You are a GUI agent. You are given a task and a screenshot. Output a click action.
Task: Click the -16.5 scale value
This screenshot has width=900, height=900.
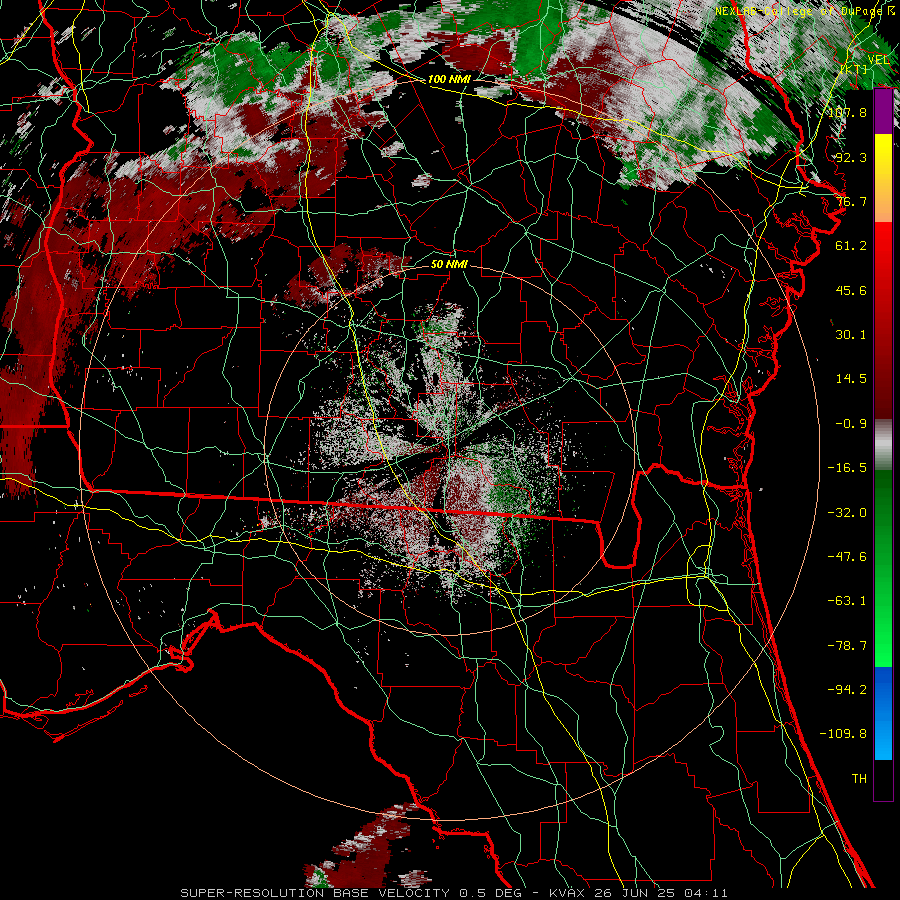click(x=847, y=468)
